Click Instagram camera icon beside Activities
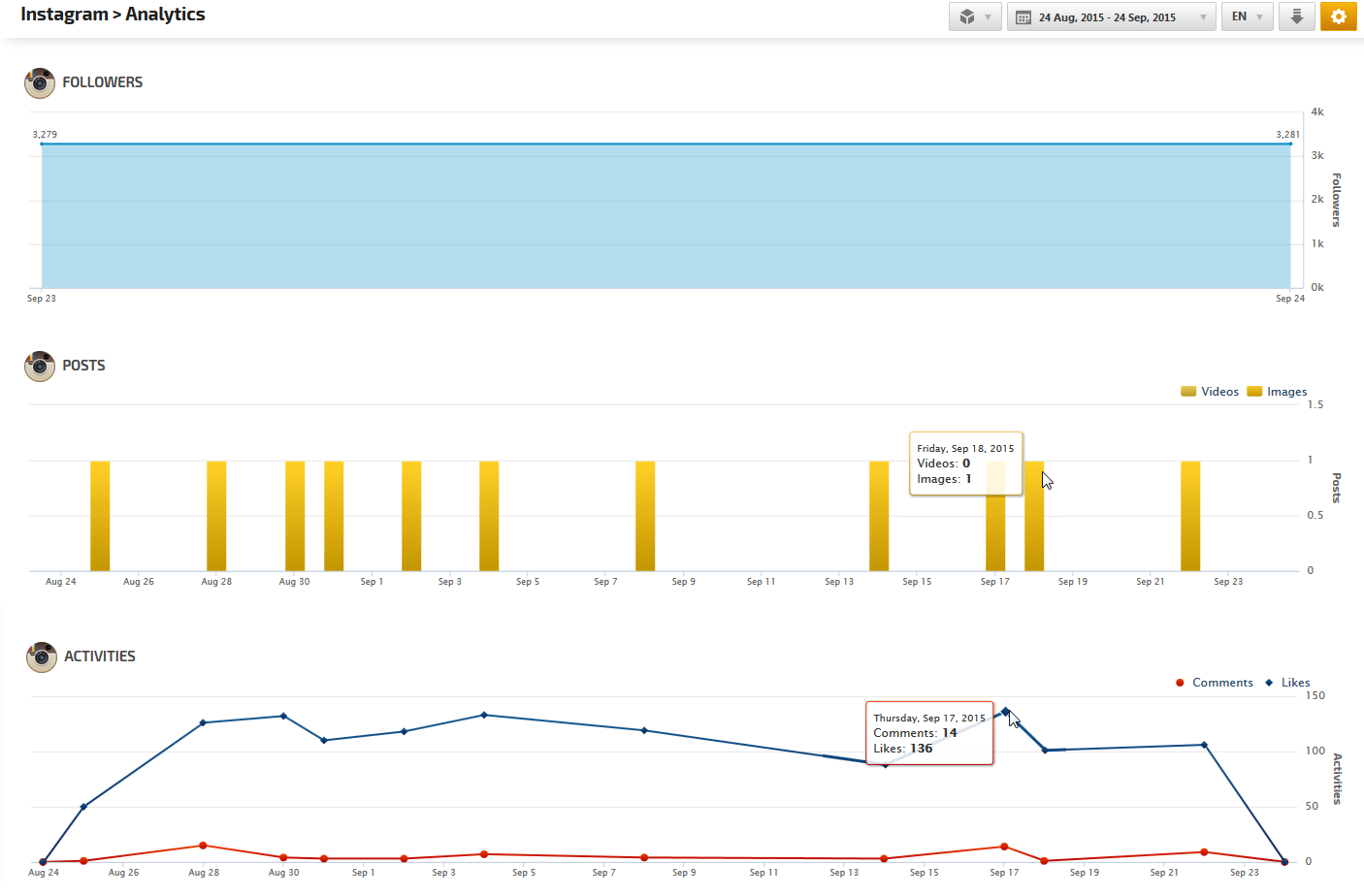The image size is (1364, 896). point(42,657)
